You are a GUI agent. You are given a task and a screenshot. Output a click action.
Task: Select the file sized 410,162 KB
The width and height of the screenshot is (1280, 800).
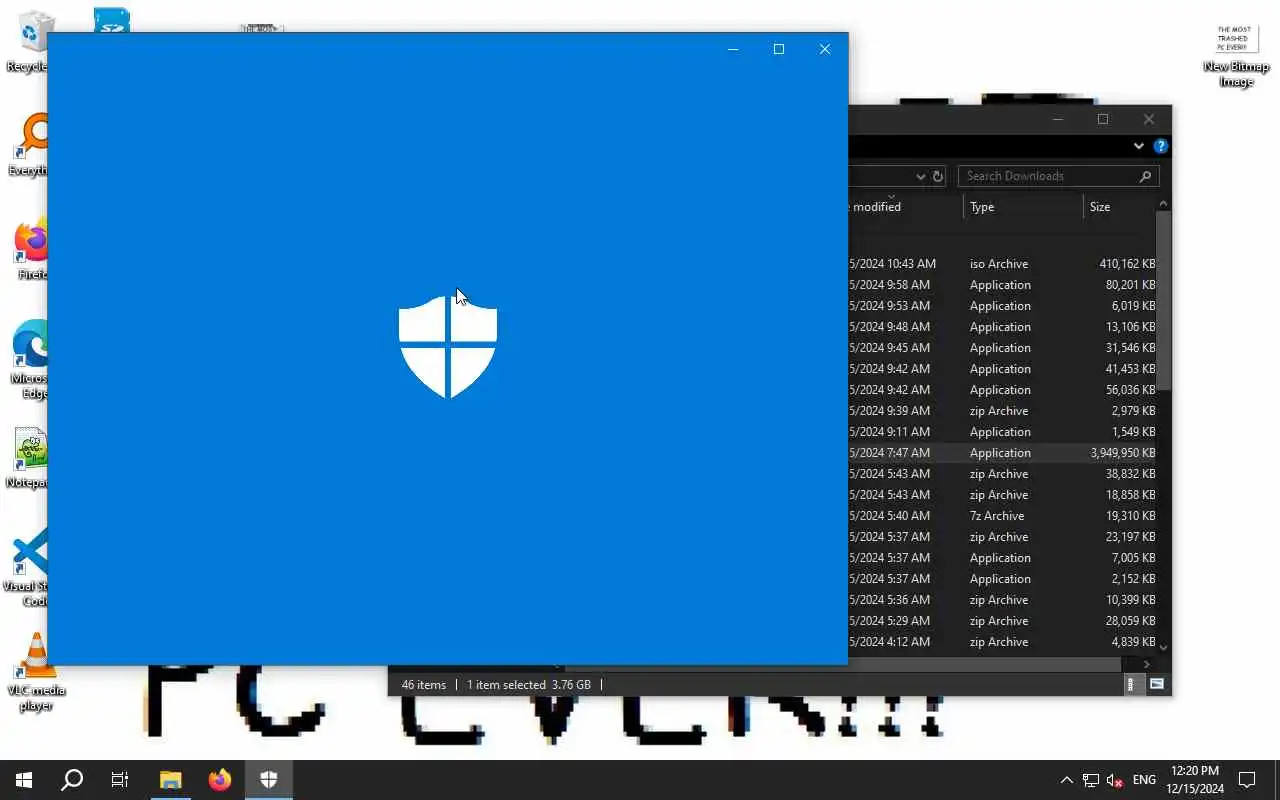click(1002, 264)
